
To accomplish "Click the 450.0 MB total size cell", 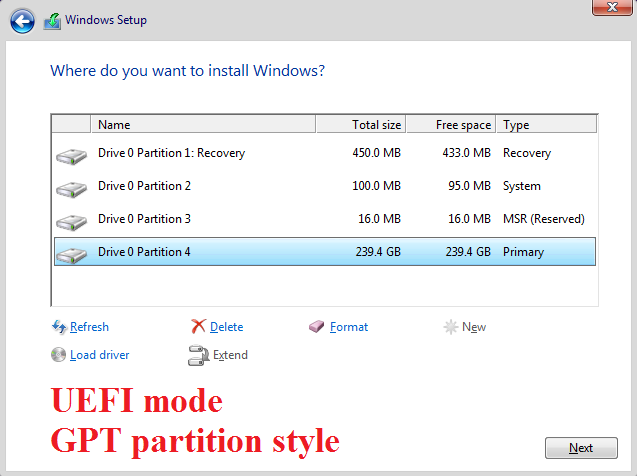I will coord(377,153).
